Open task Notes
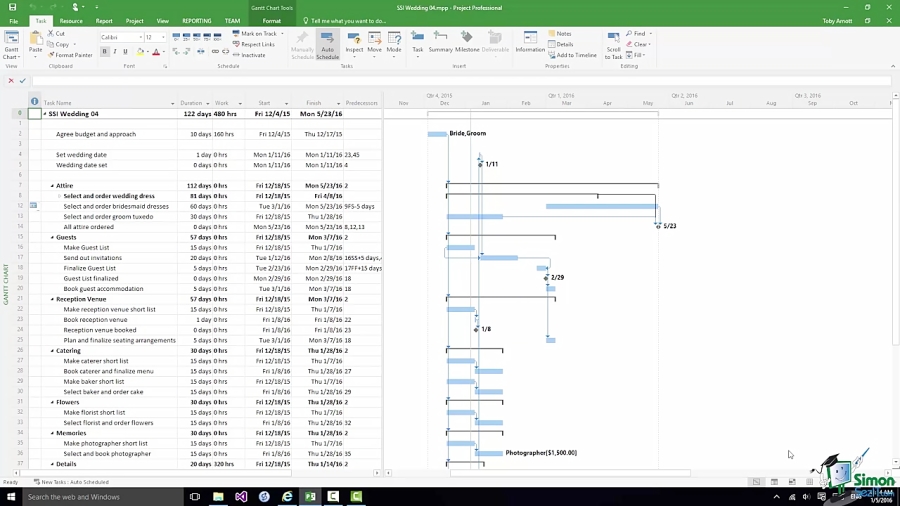The image size is (900, 506). pyautogui.click(x=560, y=34)
